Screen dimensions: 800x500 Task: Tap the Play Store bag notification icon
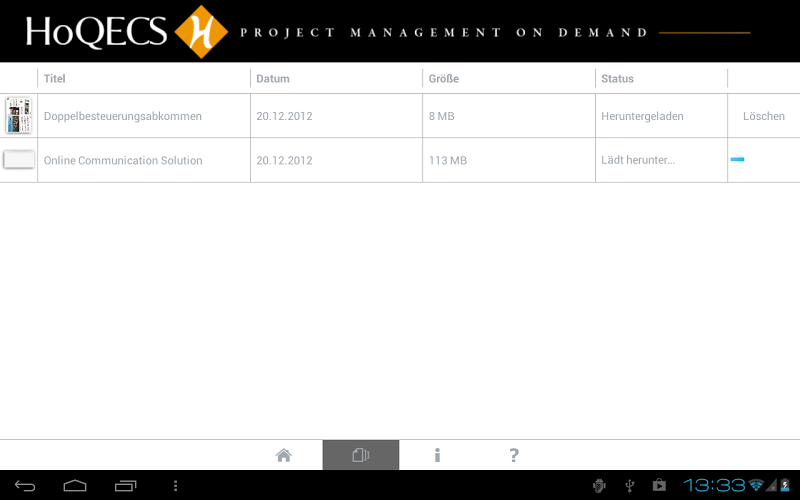pyautogui.click(x=659, y=485)
